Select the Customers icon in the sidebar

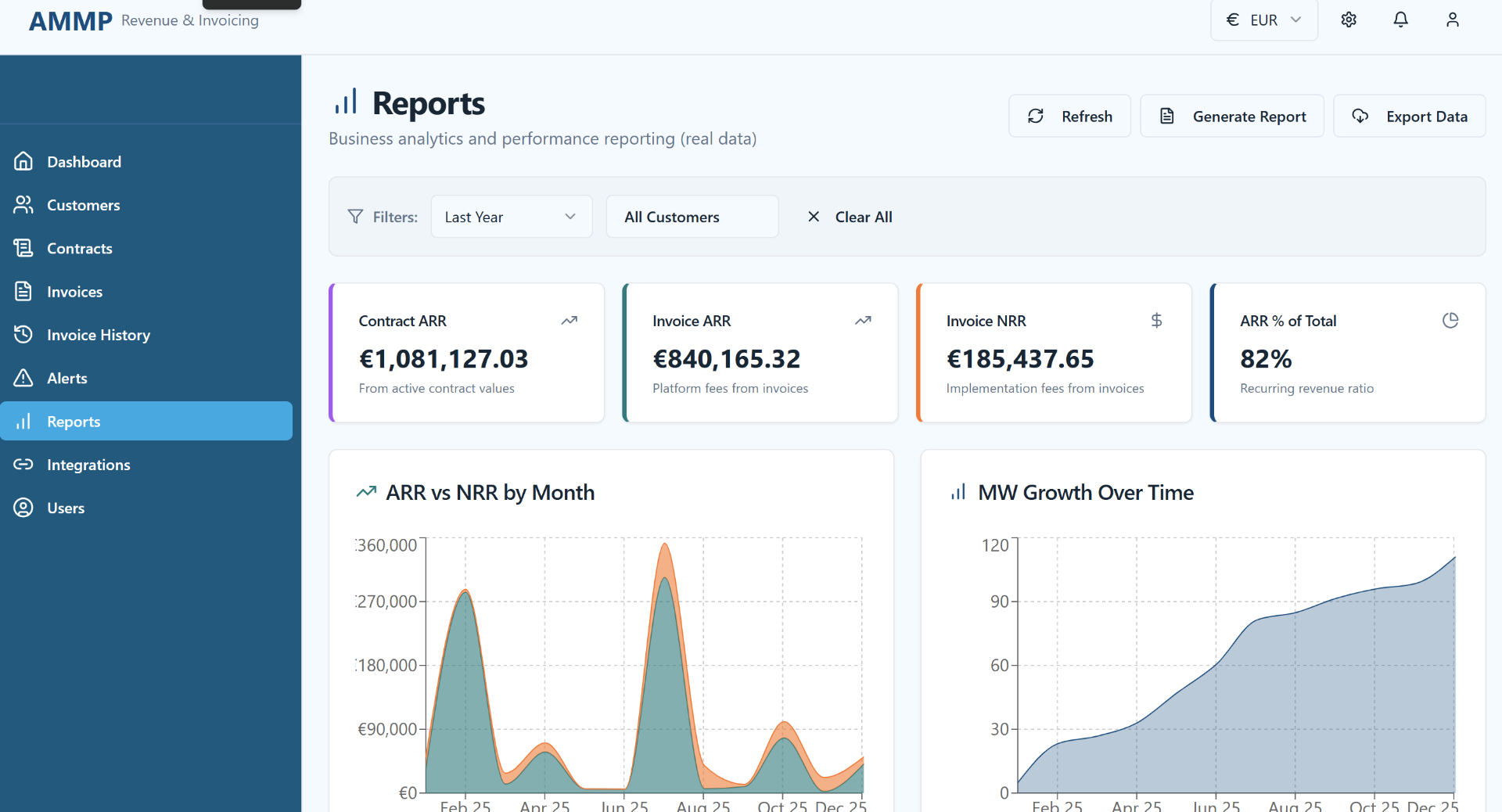click(23, 204)
